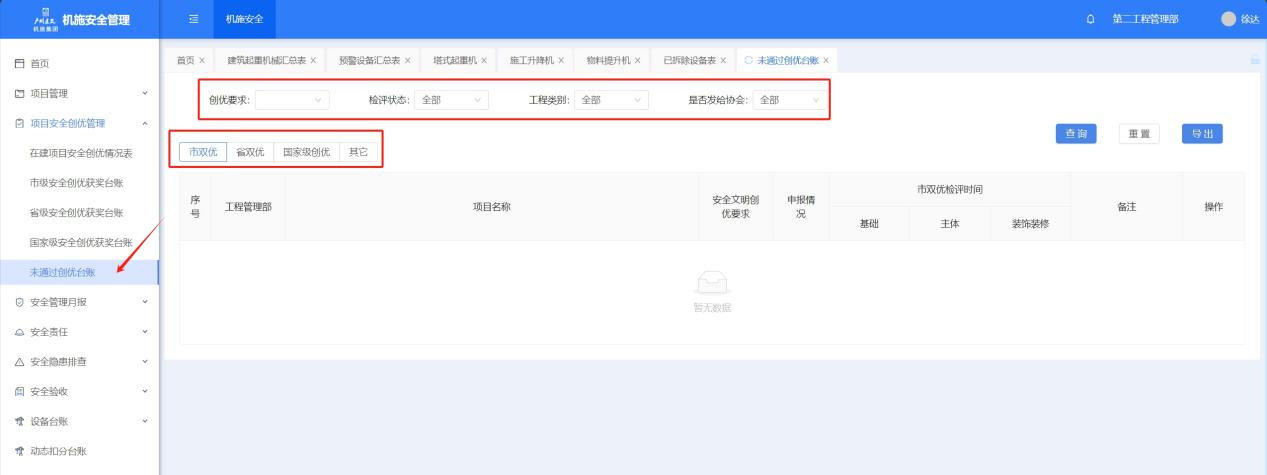1267x475 pixels.
Task: Expand the 是否发给协会 dropdown
Action: pos(790,100)
